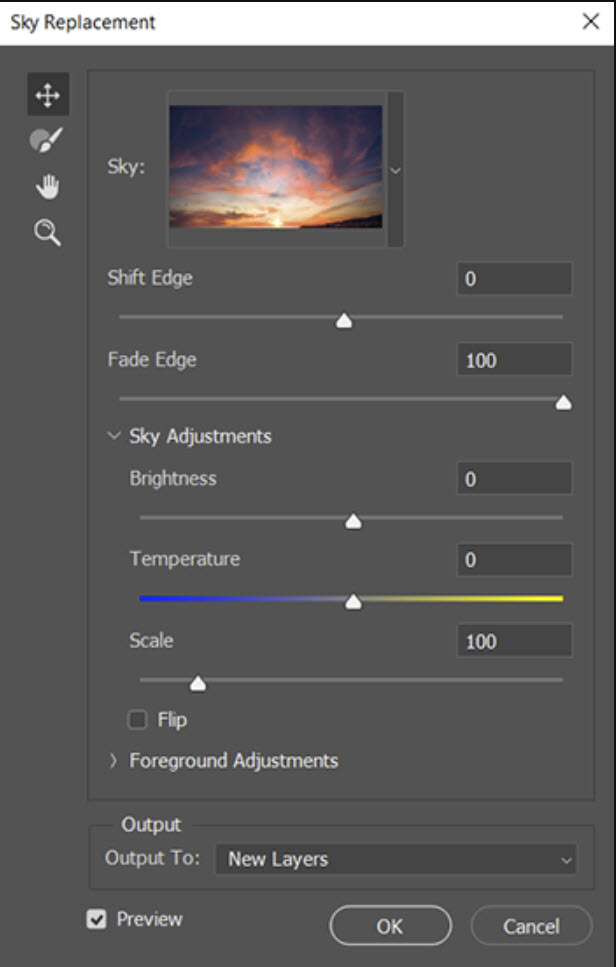The image size is (616, 967).
Task: Click the Brightness value field
Action: pyautogui.click(x=515, y=479)
